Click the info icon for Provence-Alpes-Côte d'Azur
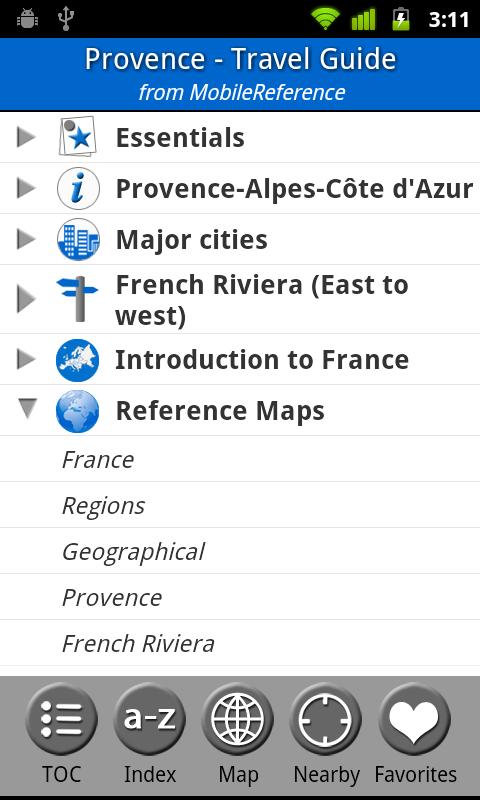This screenshot has width=480, height=800. click(78, 188)
